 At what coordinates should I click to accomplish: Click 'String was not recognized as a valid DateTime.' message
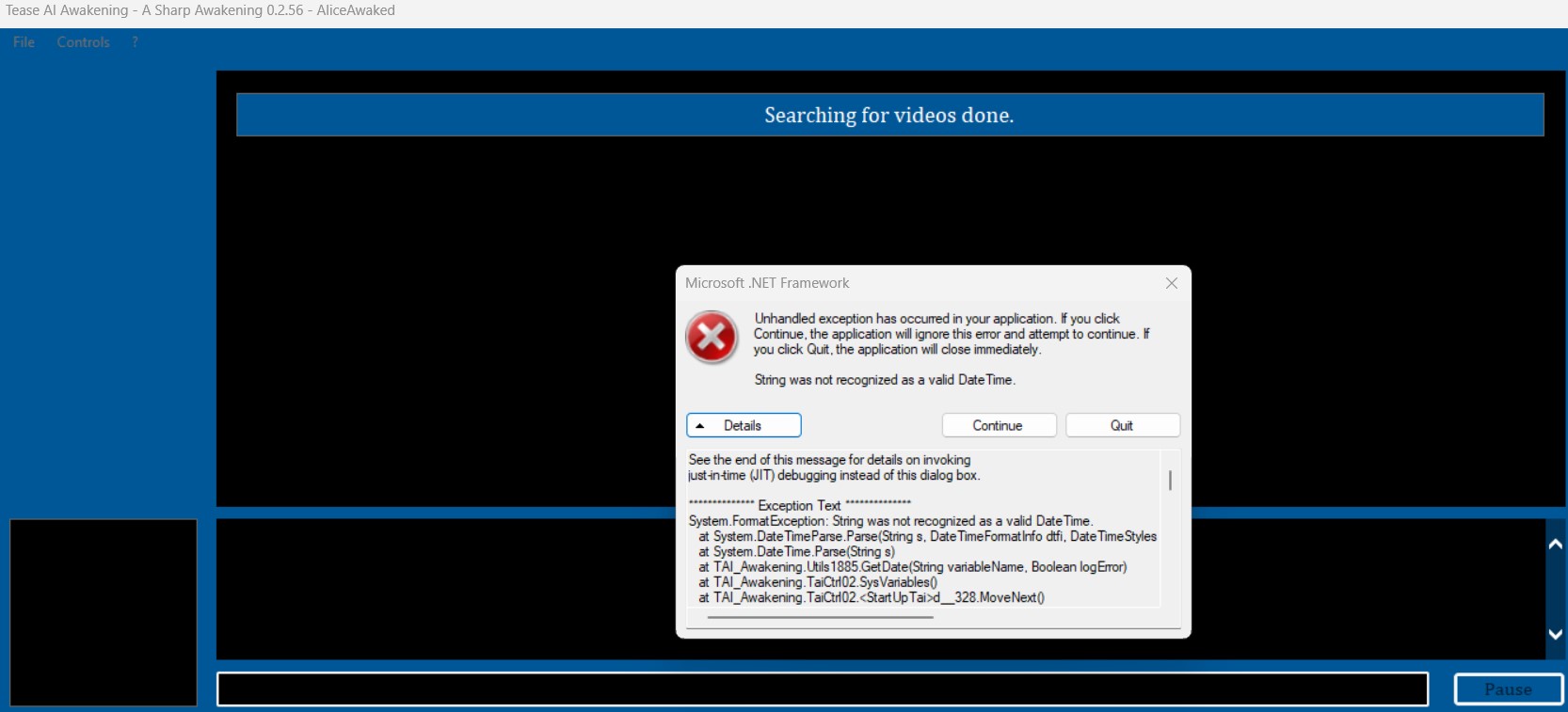pos(885,380)
